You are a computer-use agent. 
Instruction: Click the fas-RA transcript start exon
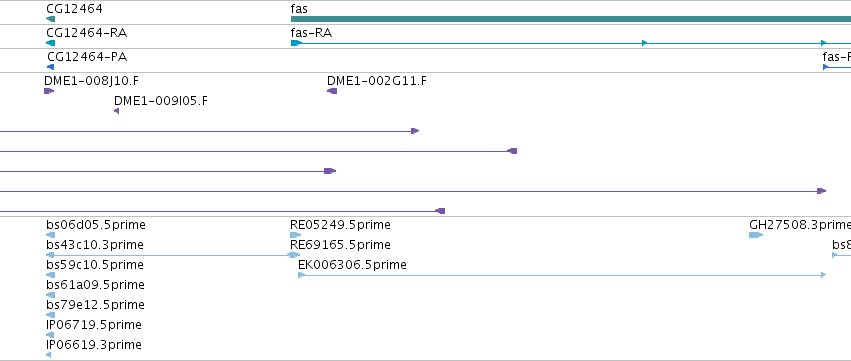click(296, 43)
